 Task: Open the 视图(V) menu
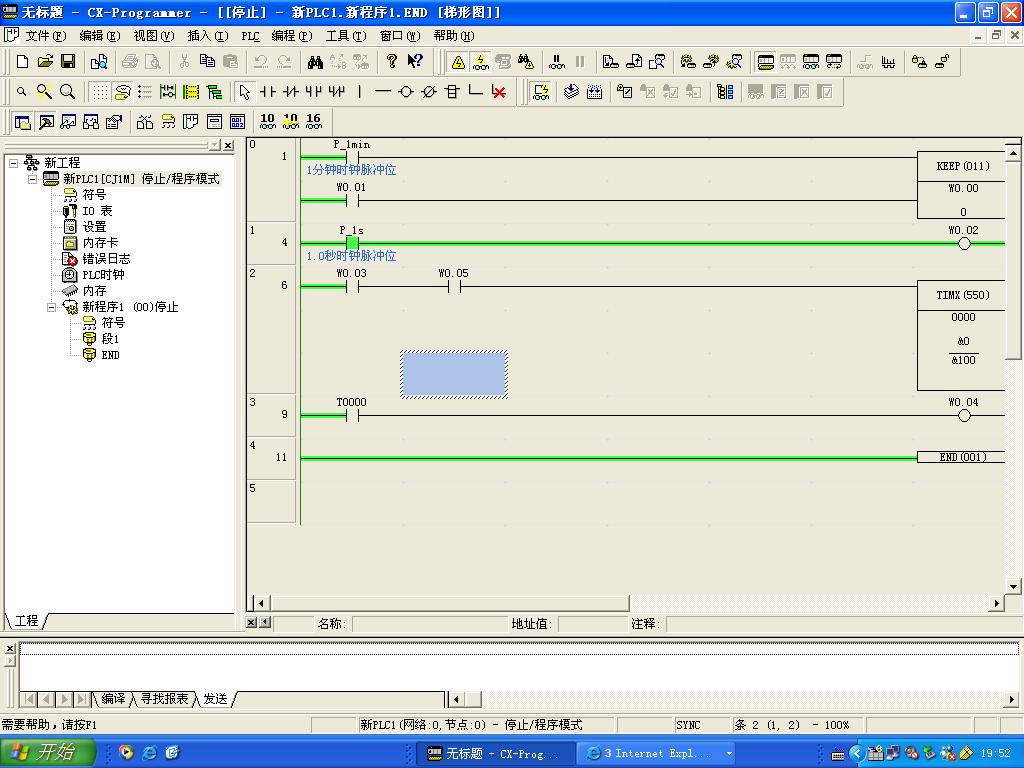point(153,36)
